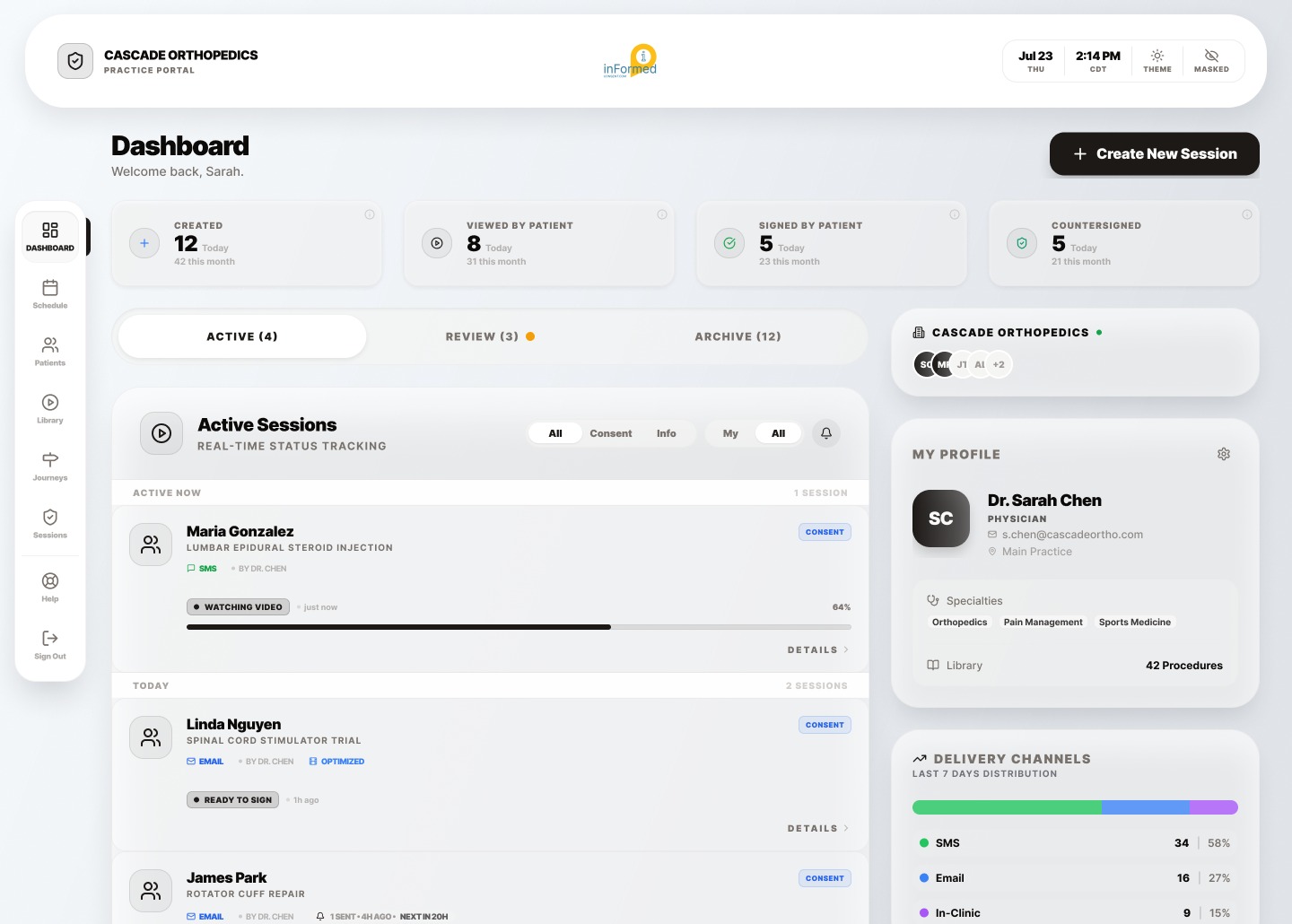
Task: Click Orthopedics specialty tag
Action: point(959,623)
